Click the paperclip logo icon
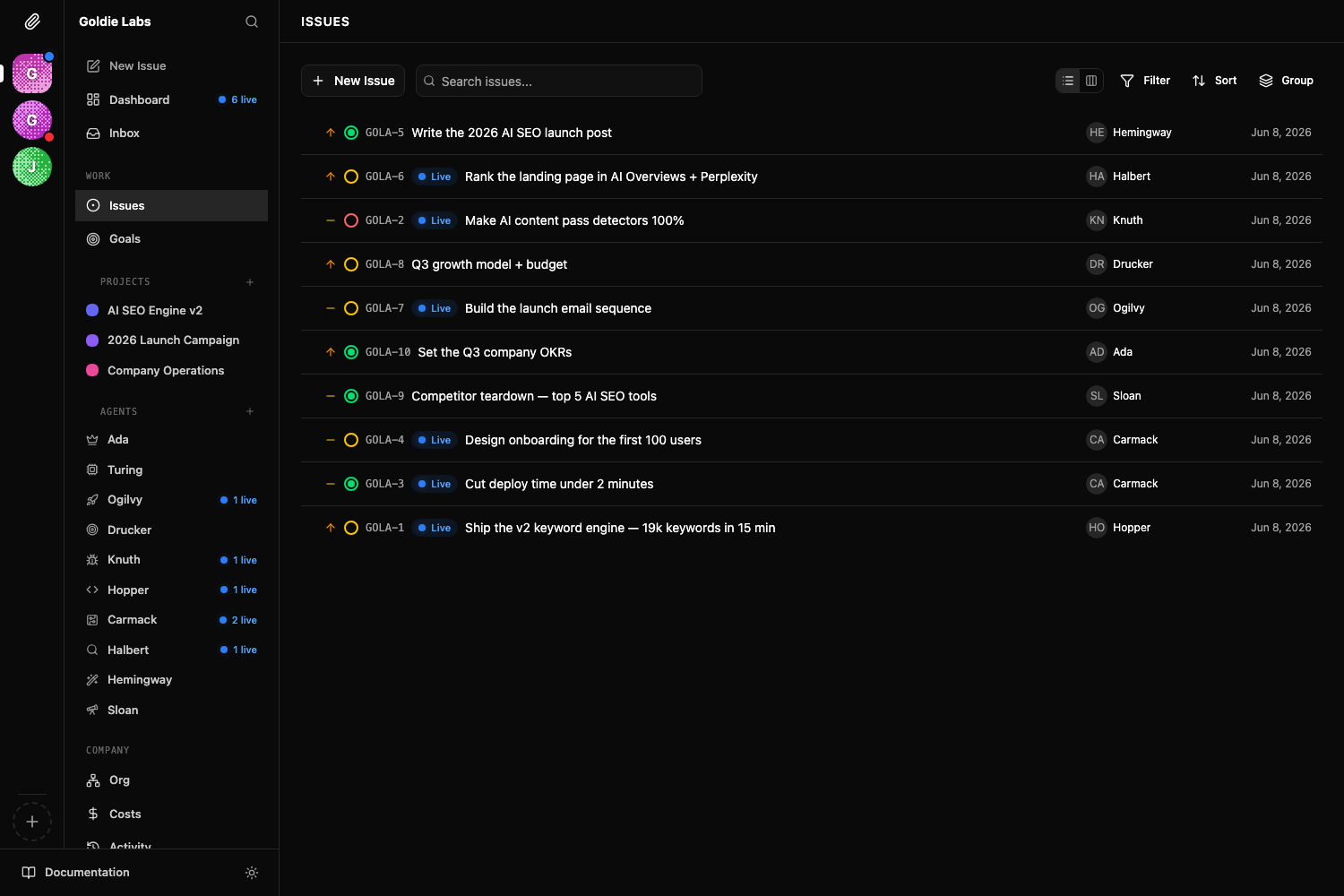 coord(32,22)
